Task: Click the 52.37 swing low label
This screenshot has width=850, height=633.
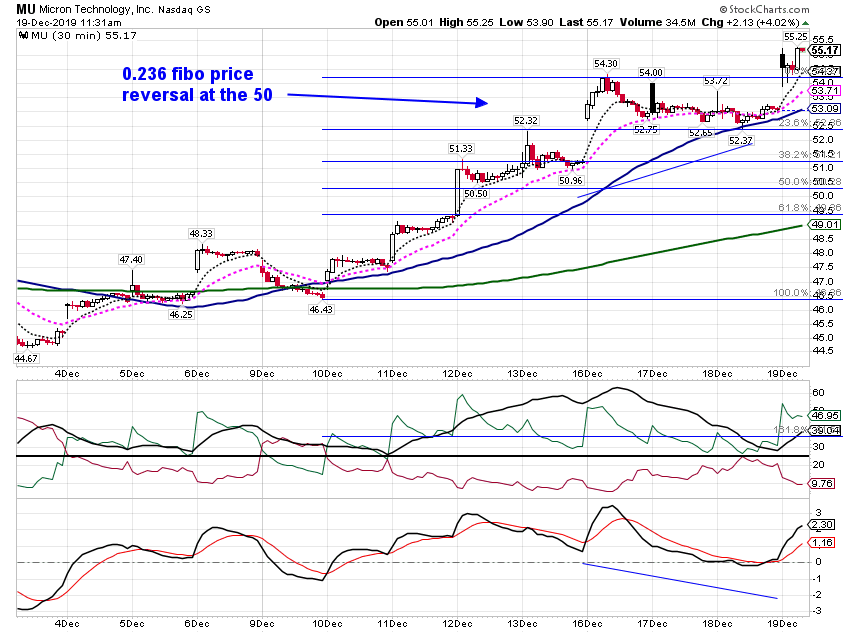Action: [x=740, y=141]
